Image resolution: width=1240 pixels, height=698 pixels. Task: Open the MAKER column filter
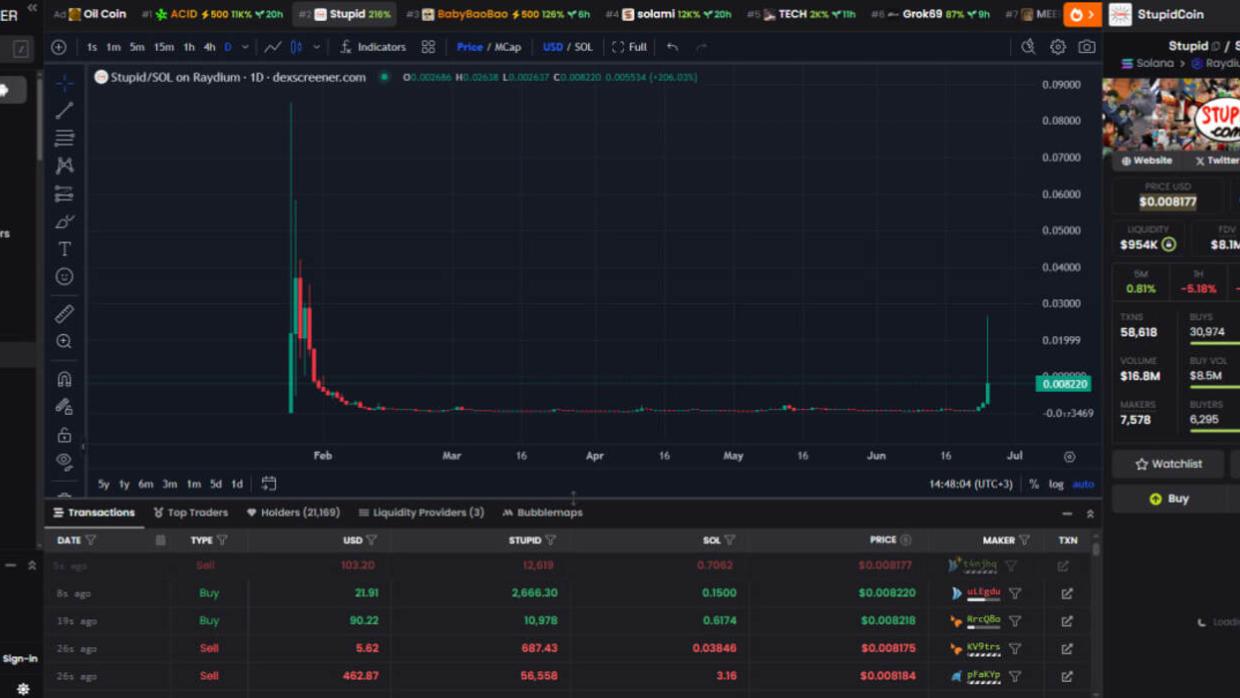[1024, 540]
